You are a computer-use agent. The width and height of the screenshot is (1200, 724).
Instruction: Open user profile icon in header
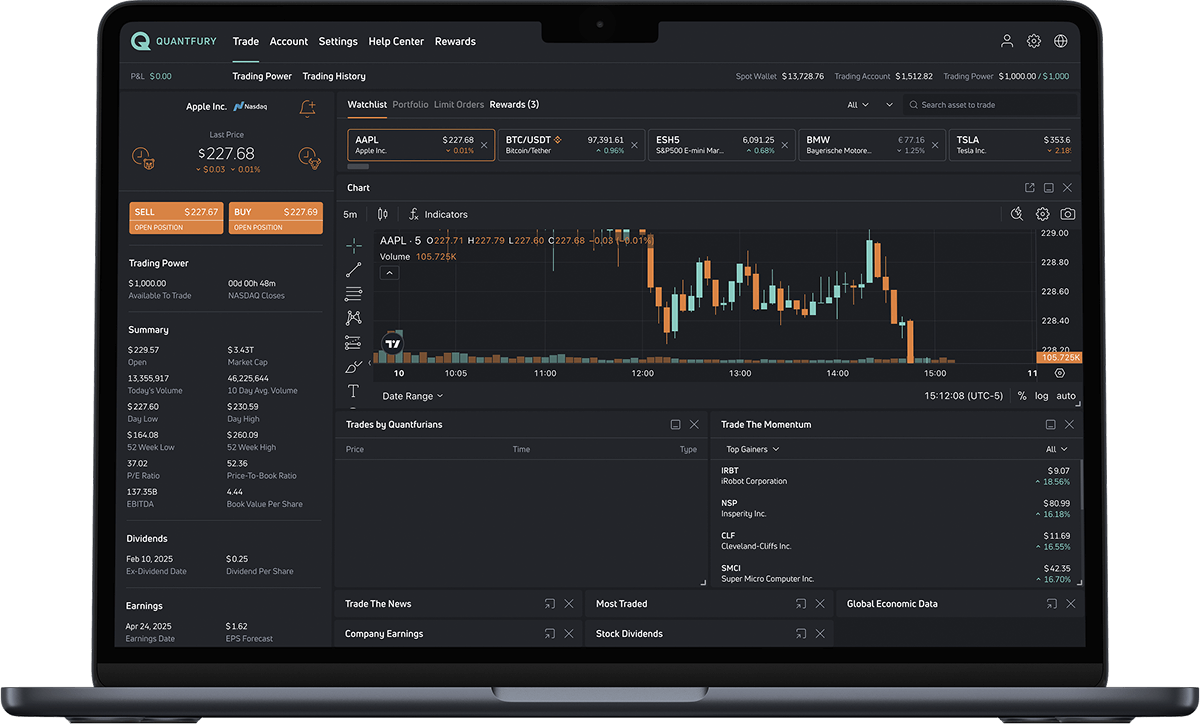click(1007, 41)
